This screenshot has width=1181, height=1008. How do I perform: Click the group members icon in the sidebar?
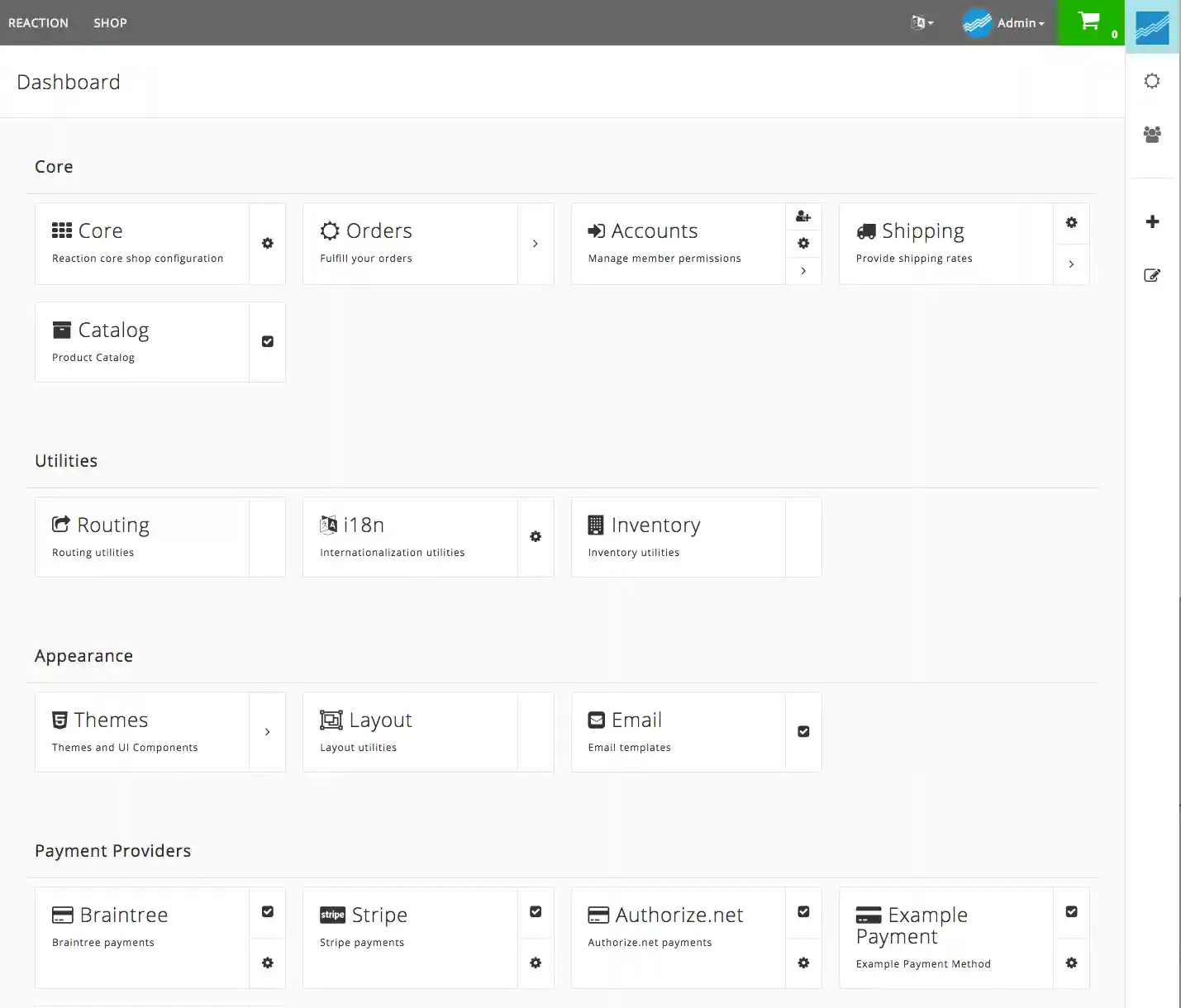[x=1152, y=134]
